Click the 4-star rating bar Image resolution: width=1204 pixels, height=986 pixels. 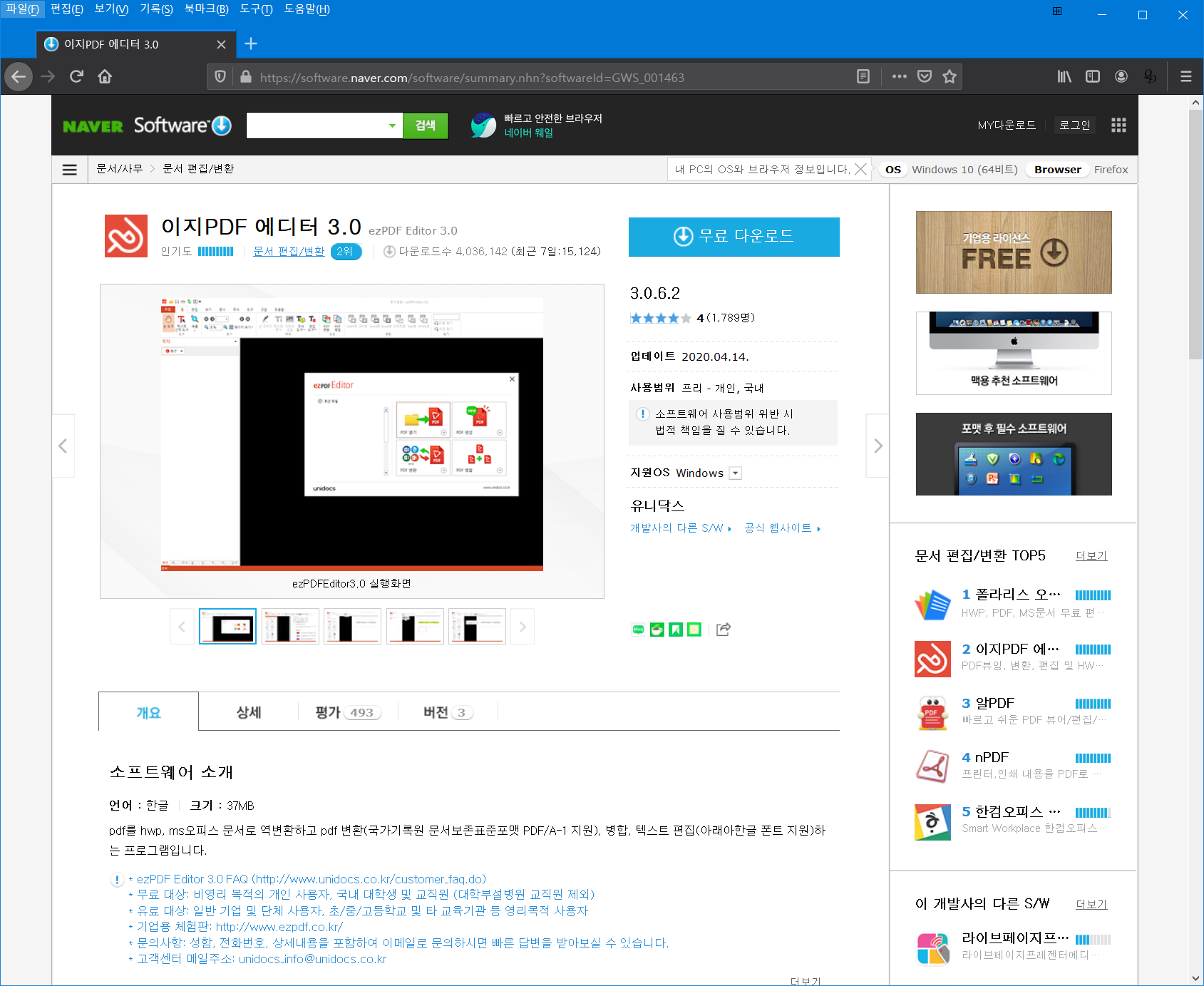pos(660,318)
